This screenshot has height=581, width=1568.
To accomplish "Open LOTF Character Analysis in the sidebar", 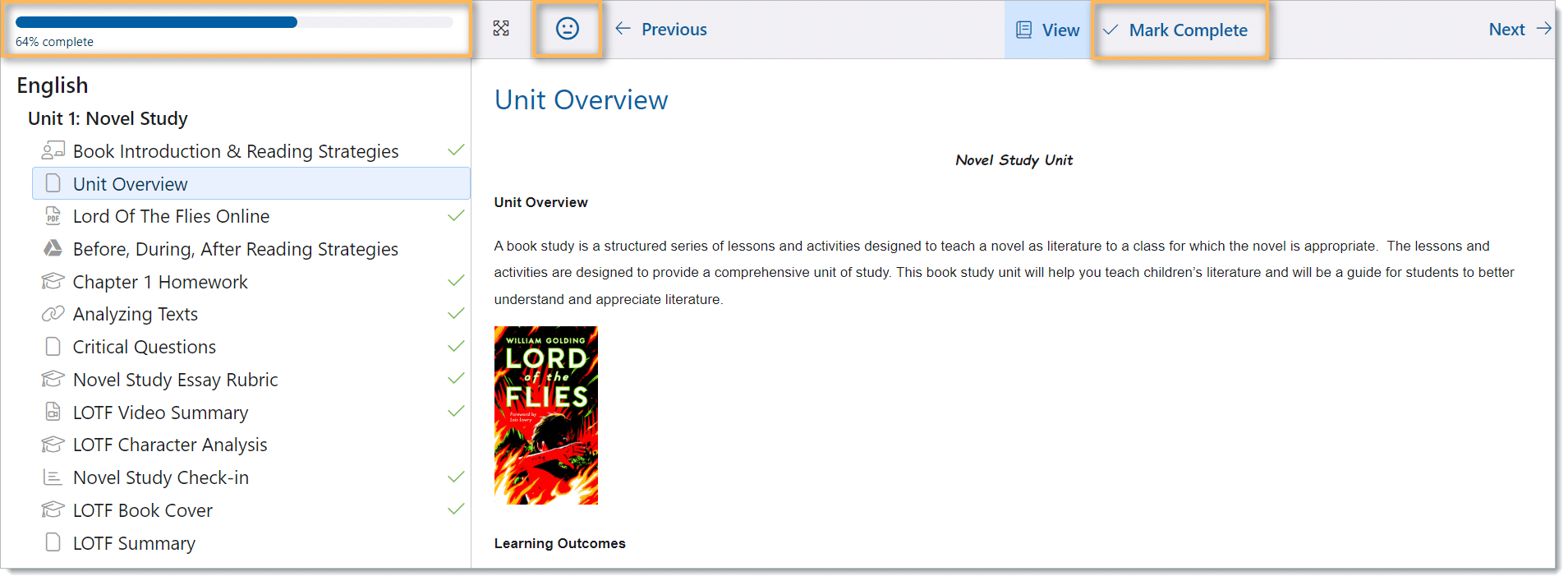I will tap(170, 445).
